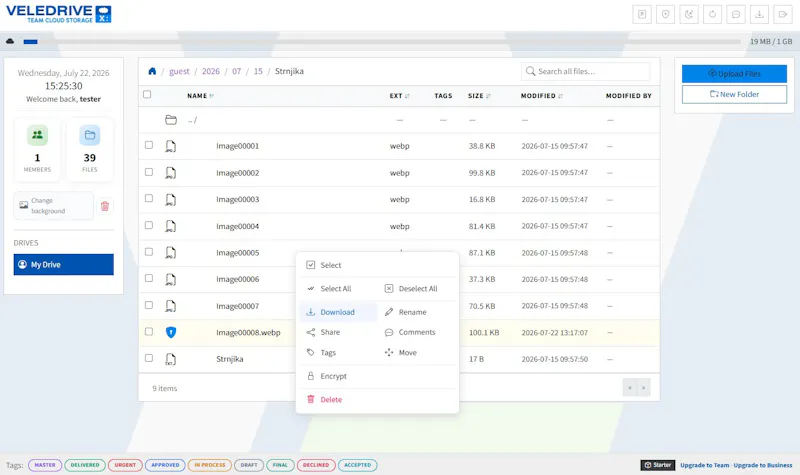Choose Download in the context menu
800x475 pixels.
[x=338, y=312]
